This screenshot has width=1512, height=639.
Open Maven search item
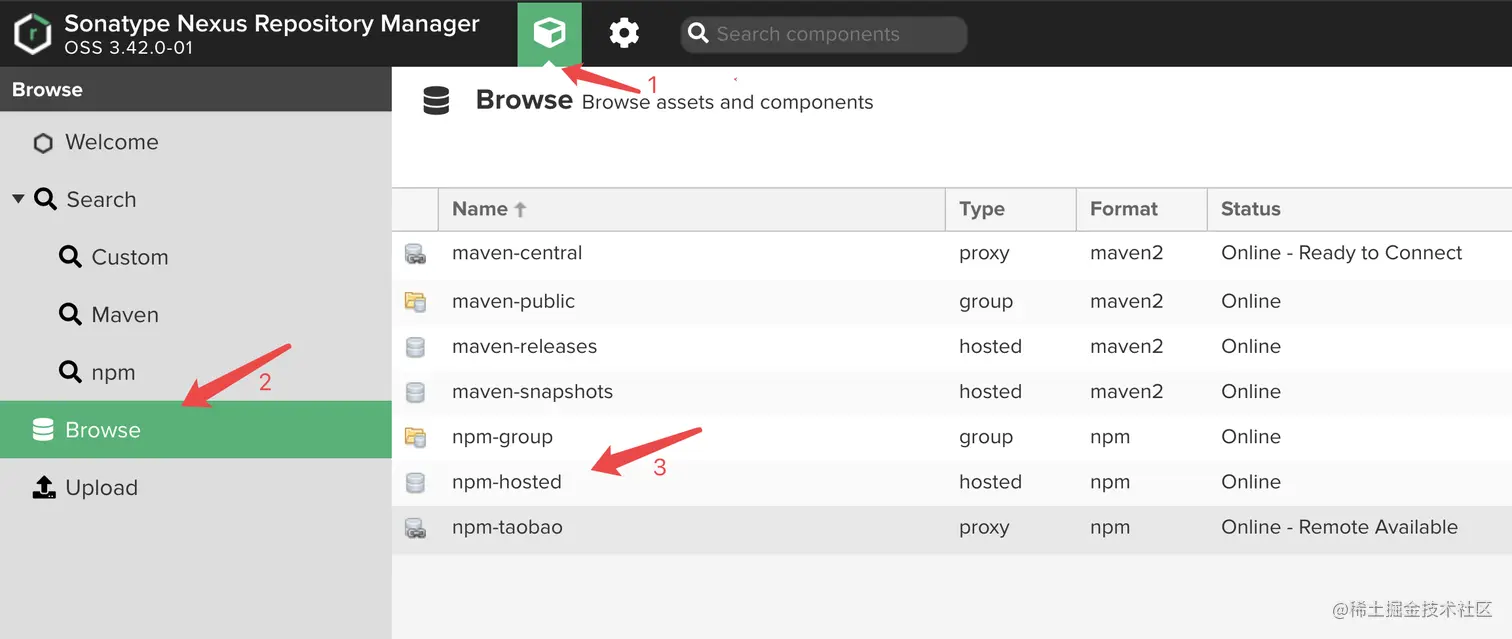(125, 315)
